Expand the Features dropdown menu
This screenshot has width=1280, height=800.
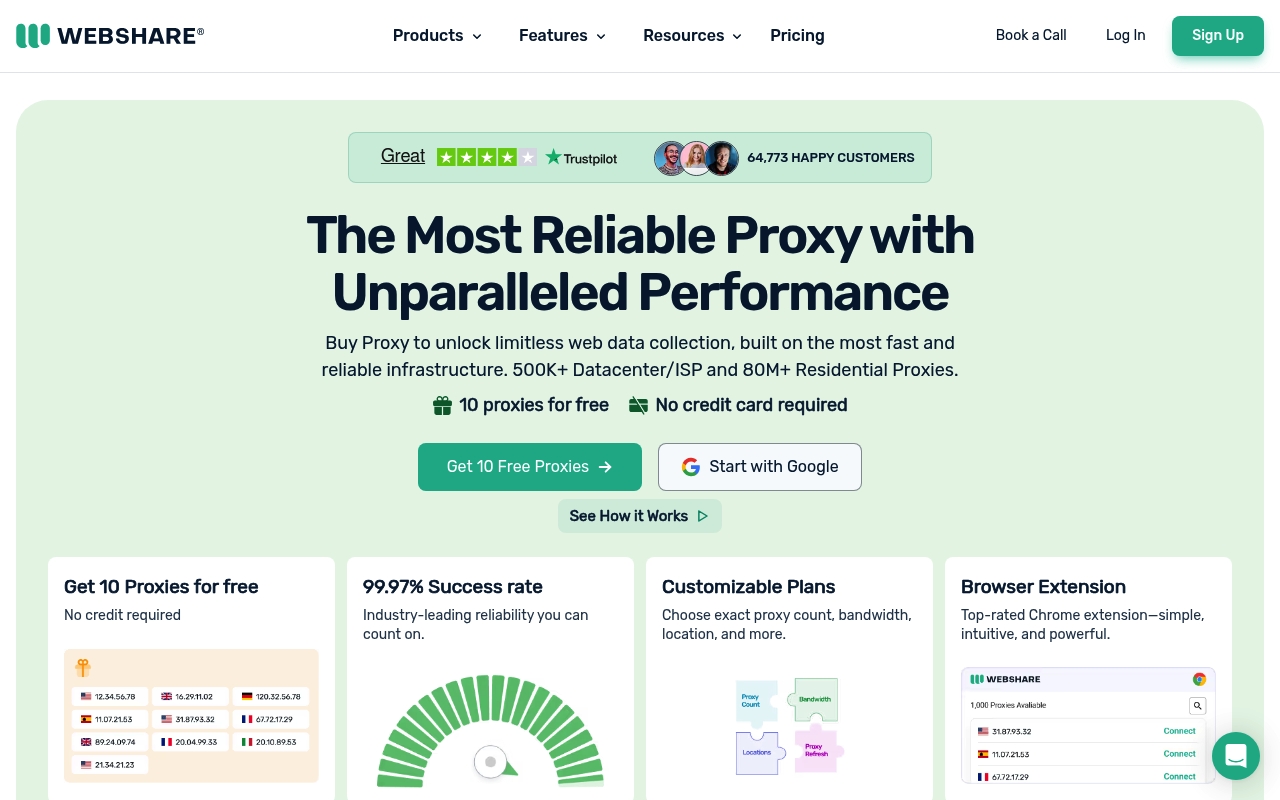coord(562,36)
